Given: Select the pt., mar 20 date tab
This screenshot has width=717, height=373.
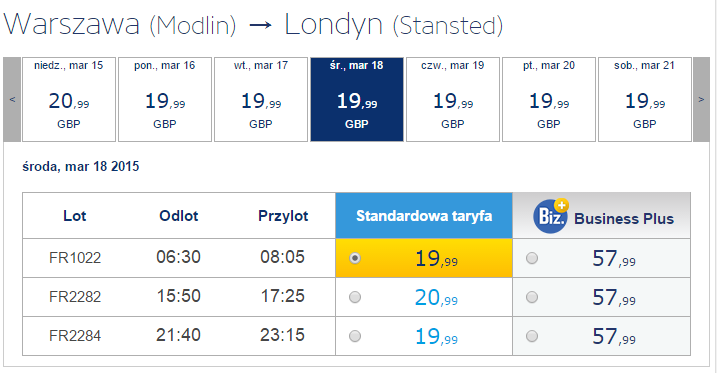Looking at the screenshot, I should tap(549, 99).
